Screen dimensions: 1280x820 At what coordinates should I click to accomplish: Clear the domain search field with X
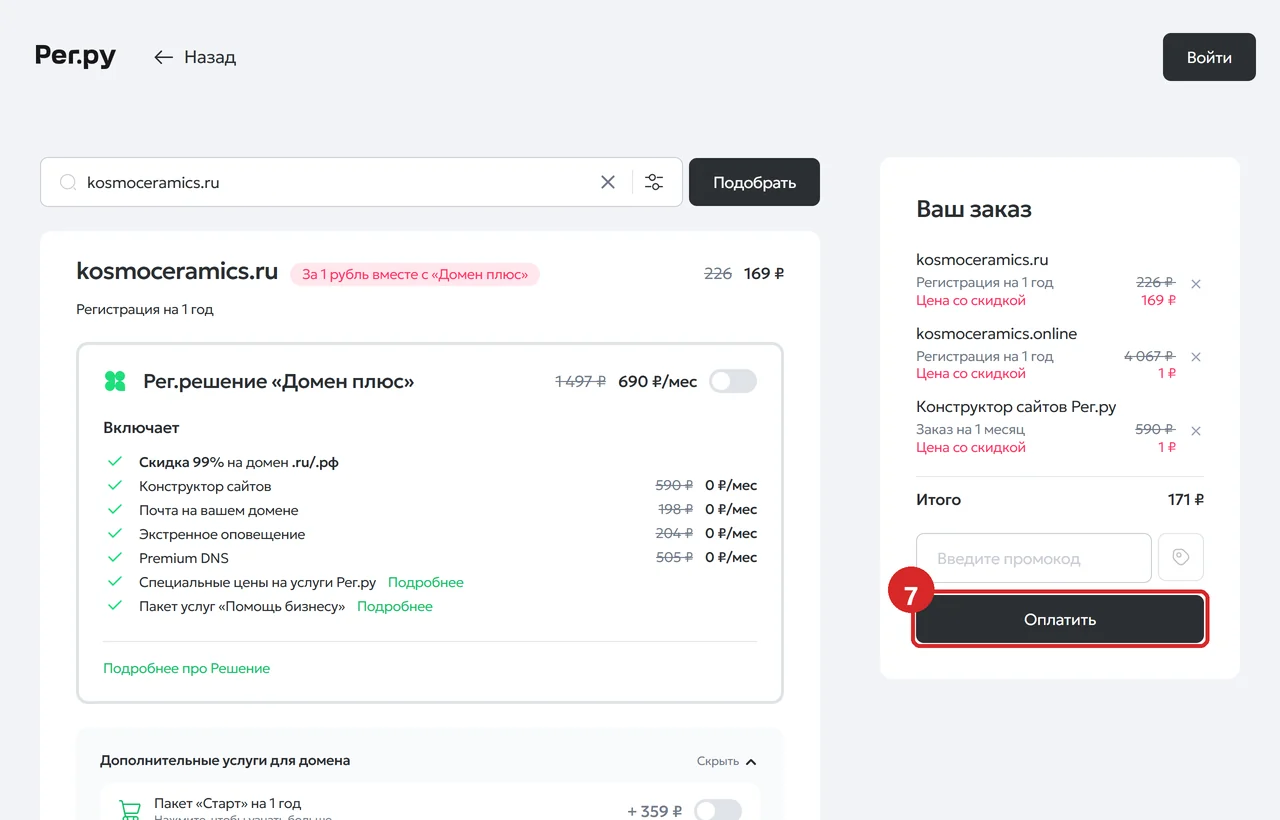pyautogui.click(x=608, y=182)
